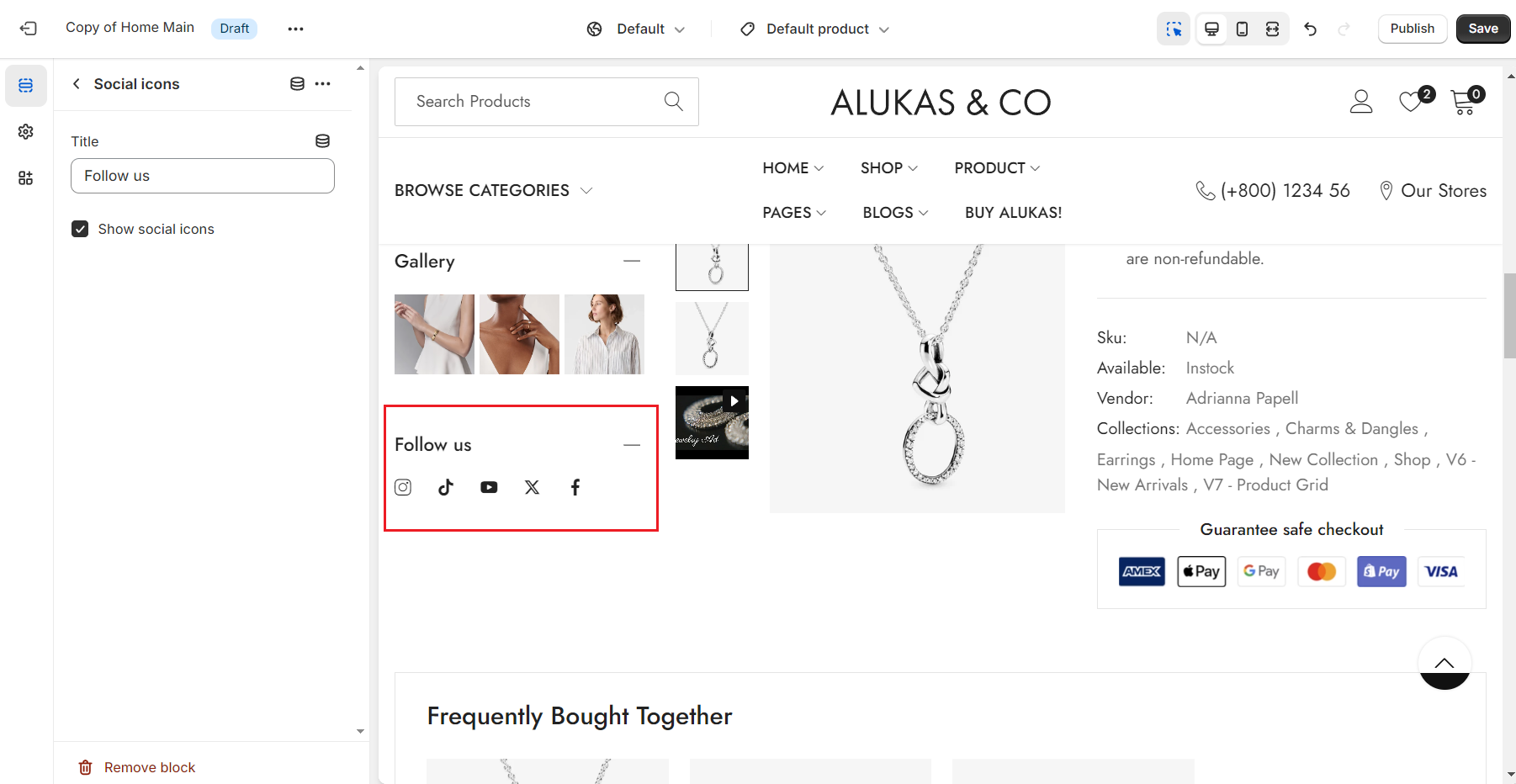Open the SHOP menu
1516x784 pixels.
click(888, 168)
